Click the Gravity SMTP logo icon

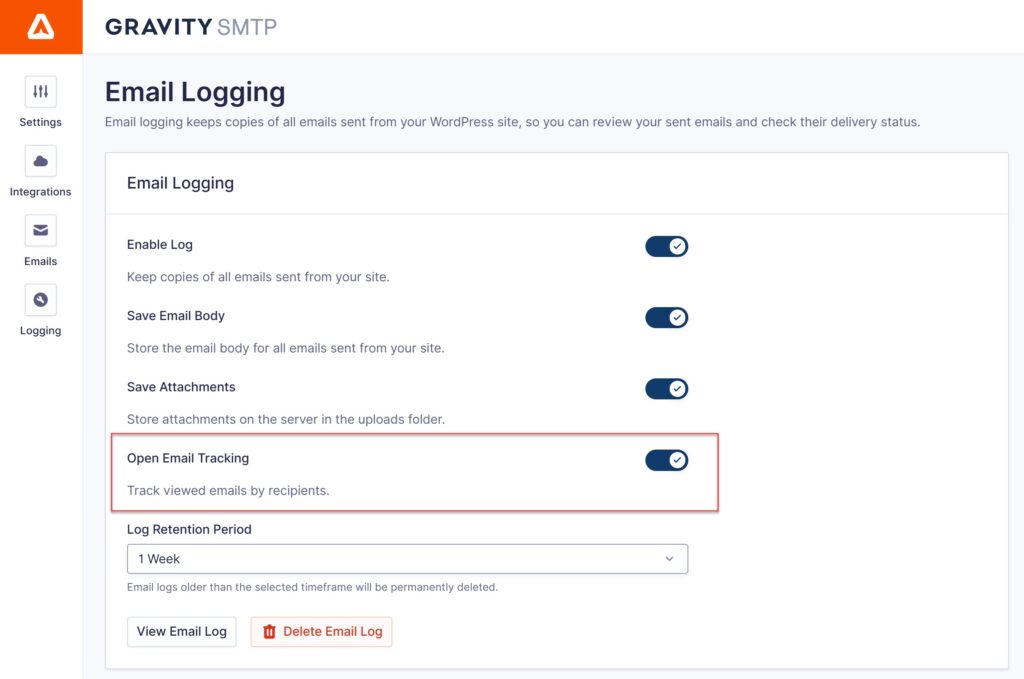[x=40, y=27]
